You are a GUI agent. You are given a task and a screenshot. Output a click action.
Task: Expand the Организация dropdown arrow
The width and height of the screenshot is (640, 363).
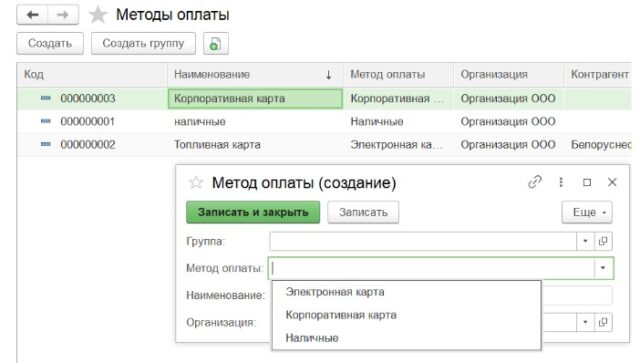tap(585, 322)
